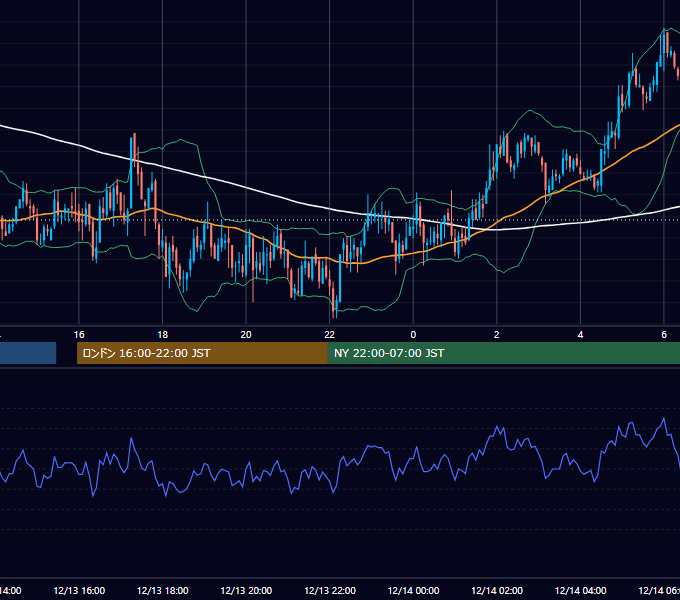
Task: Select the ロンドン 16:00-22:00 JST session bar
Action: point(202,353)
